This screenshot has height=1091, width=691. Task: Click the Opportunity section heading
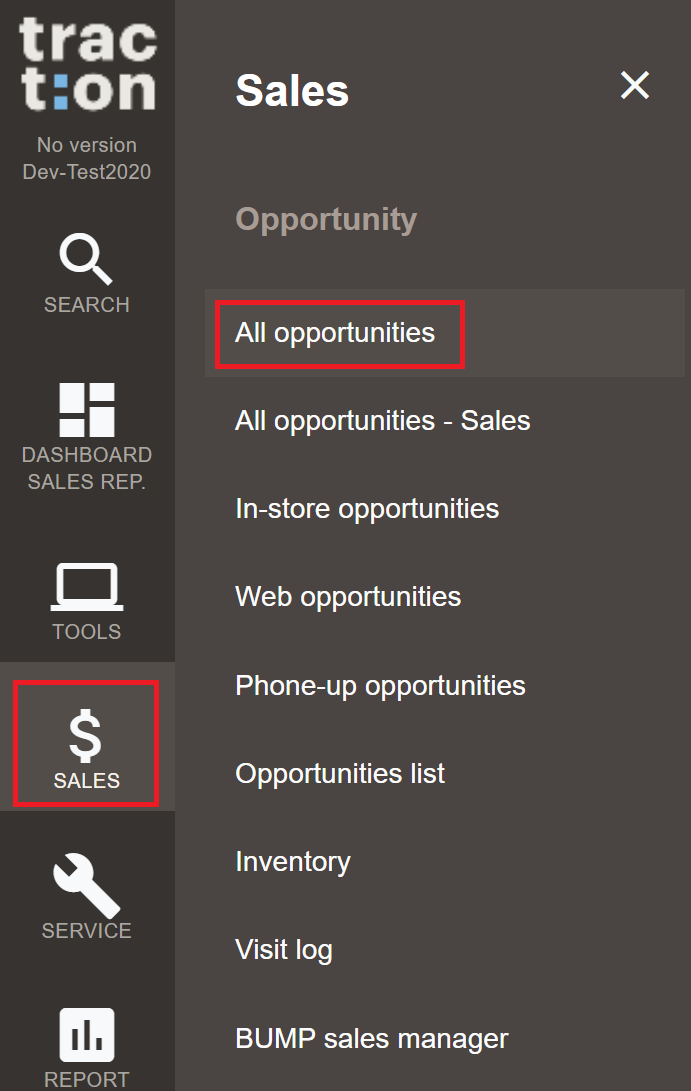click(326, 220)
